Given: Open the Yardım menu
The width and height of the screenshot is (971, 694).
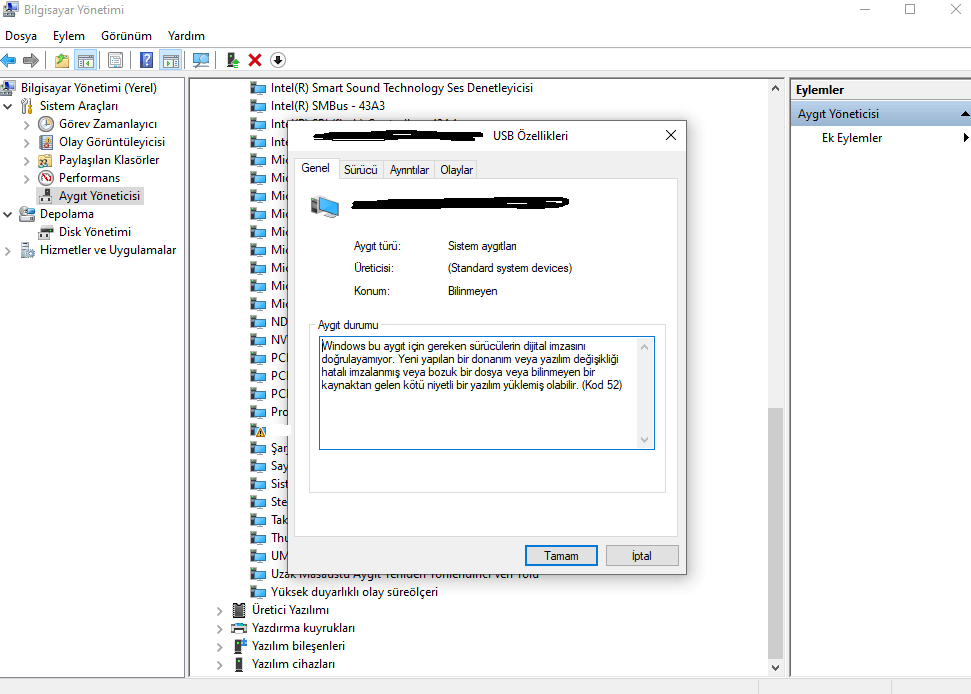Looking at the screenshot, I should [186, 36].
